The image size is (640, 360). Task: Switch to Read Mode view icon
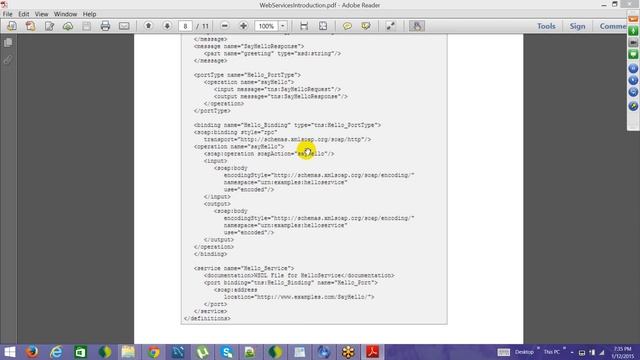tap(391, 26)
